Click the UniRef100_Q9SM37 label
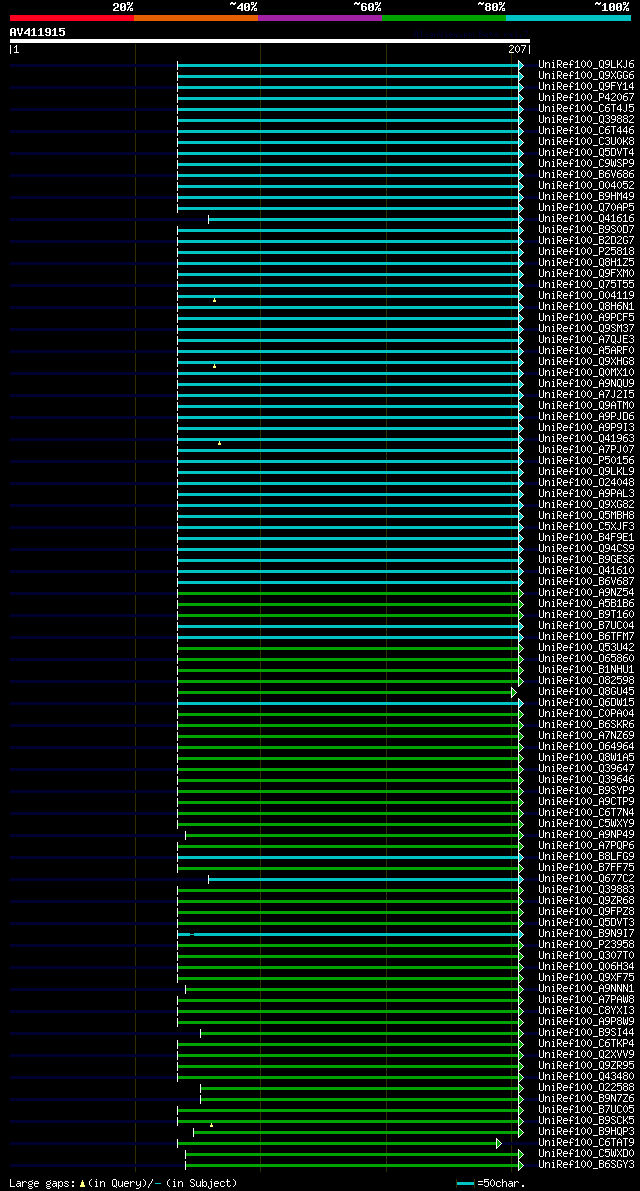 pyautogui.click(x=586, y=329)
